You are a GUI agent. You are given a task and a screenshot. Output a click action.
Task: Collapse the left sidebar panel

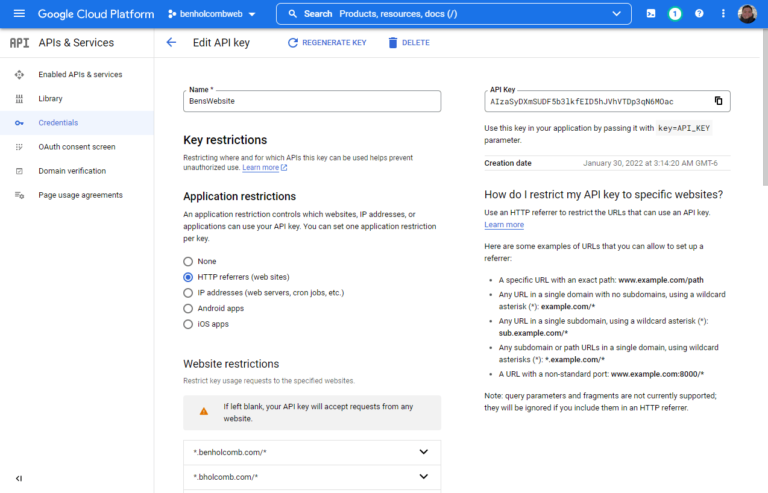coord(19,478)
